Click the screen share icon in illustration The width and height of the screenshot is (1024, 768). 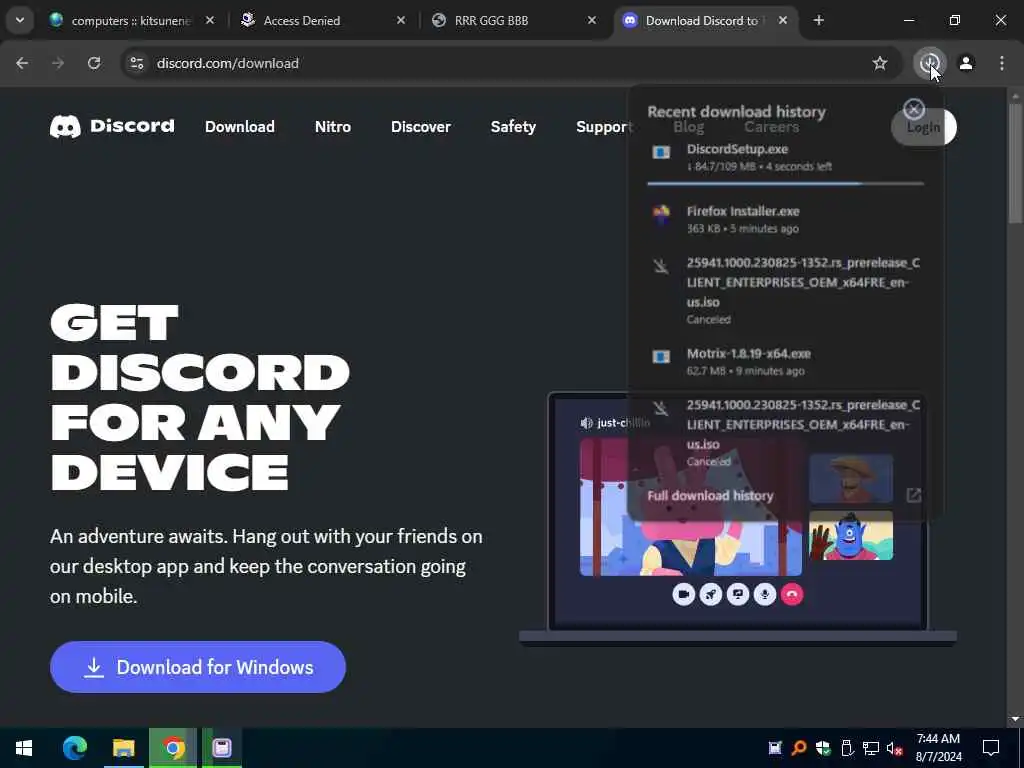pyautogui.click(x=738, y=594)
